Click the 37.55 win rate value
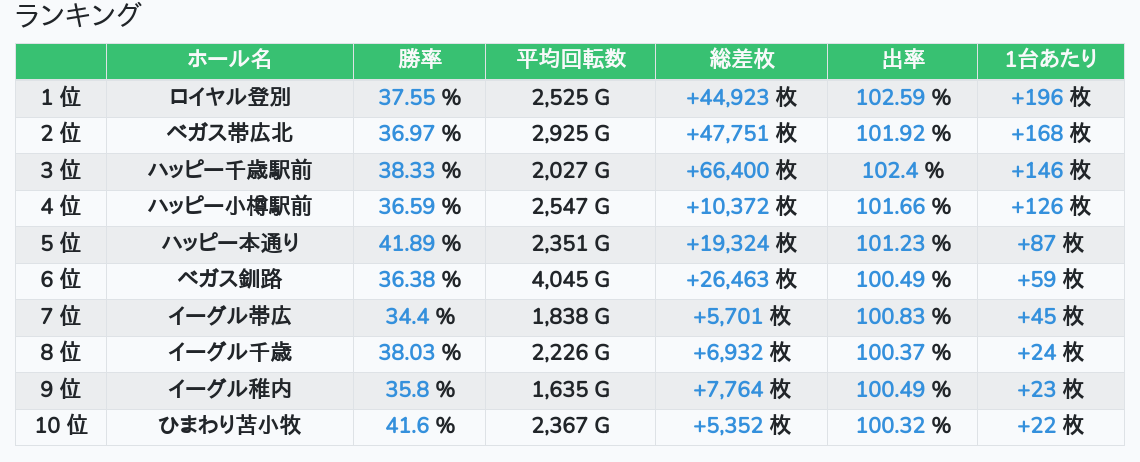This screenshot has height=462, width=1140. click(407, 97)
